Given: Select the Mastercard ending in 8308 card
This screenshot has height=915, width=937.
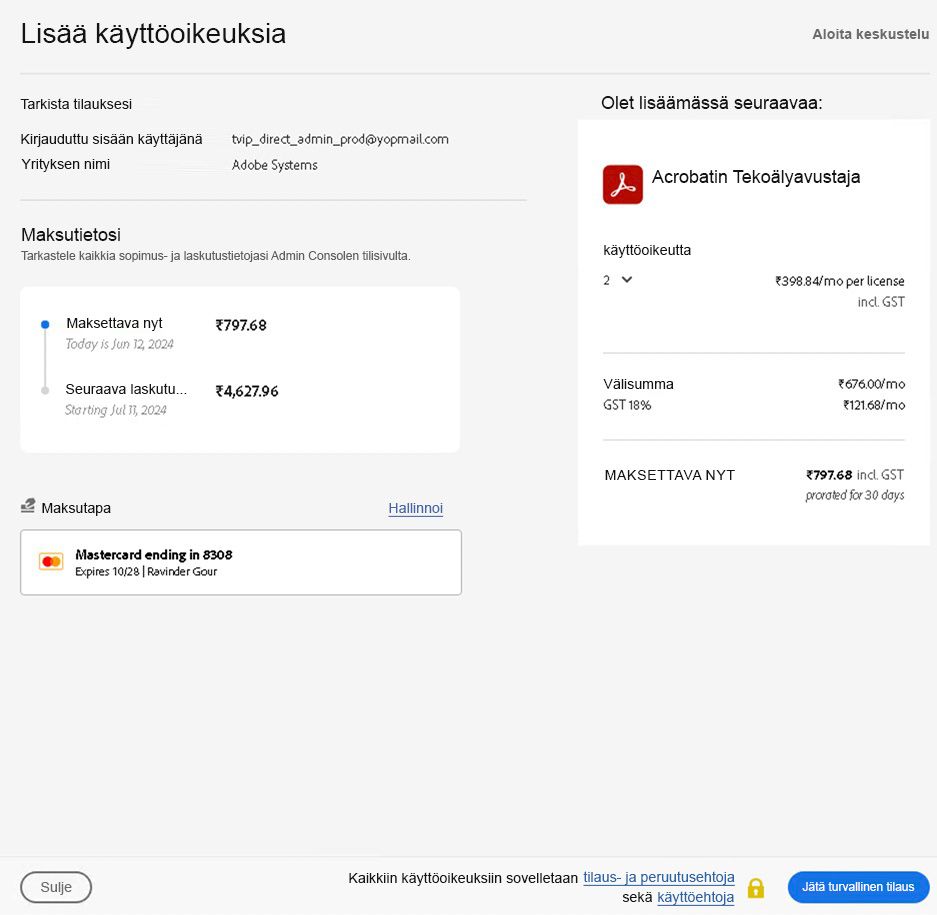Looking at the screenshot, I should [x=240, y=562].
